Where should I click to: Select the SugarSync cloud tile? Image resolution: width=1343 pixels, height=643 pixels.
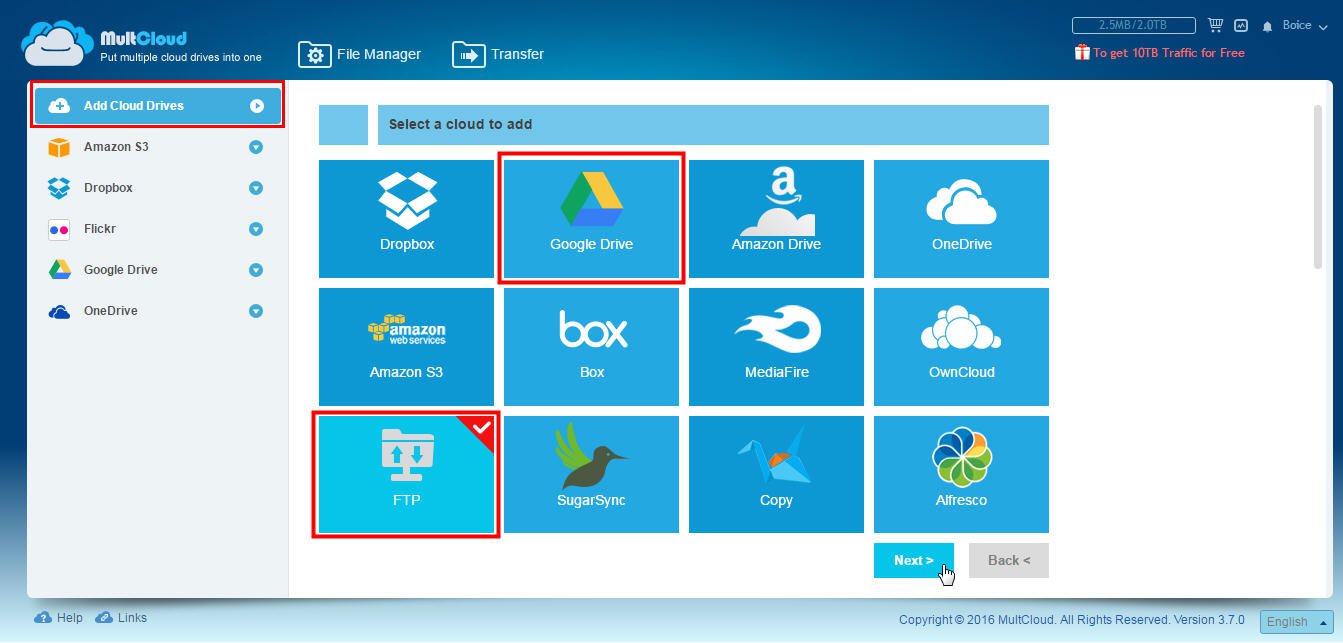coord(591,474)
